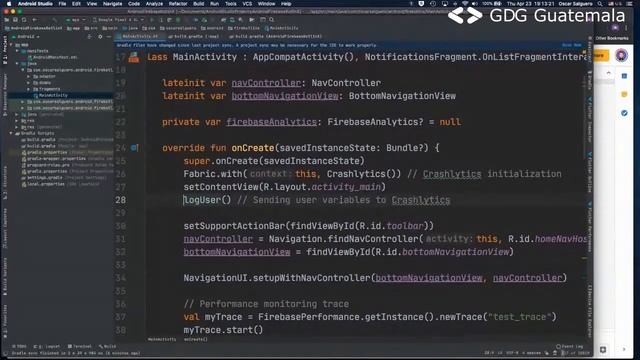Collapse the app module tree node
Viewport: 640px width, 360px height.
(11, 45)
